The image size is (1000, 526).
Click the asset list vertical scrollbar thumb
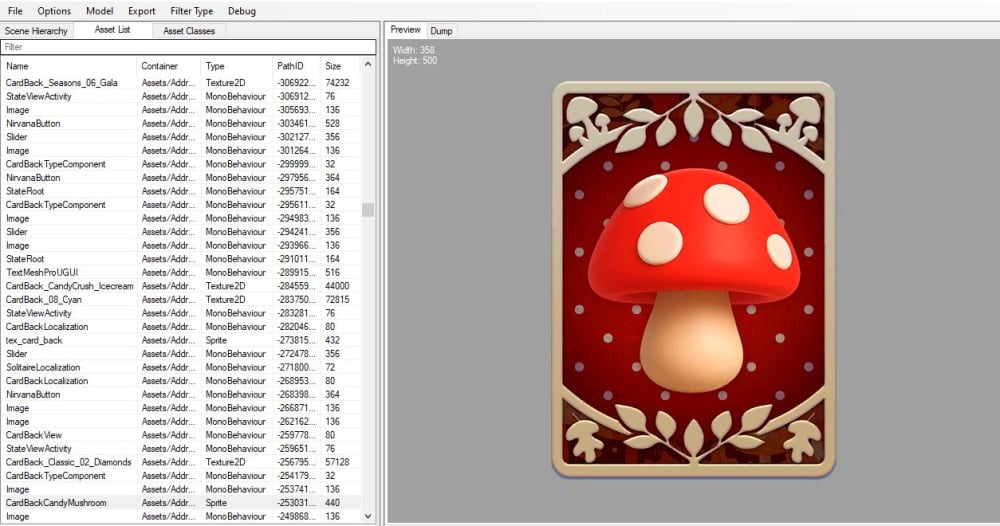click(x=368, y=210)
